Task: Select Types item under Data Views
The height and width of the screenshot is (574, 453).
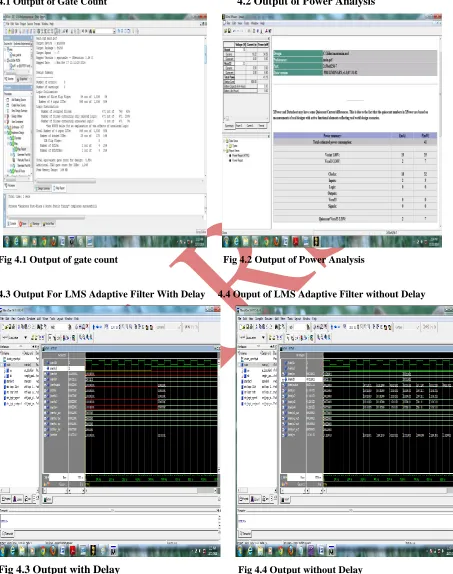Action: coord(234,146)
